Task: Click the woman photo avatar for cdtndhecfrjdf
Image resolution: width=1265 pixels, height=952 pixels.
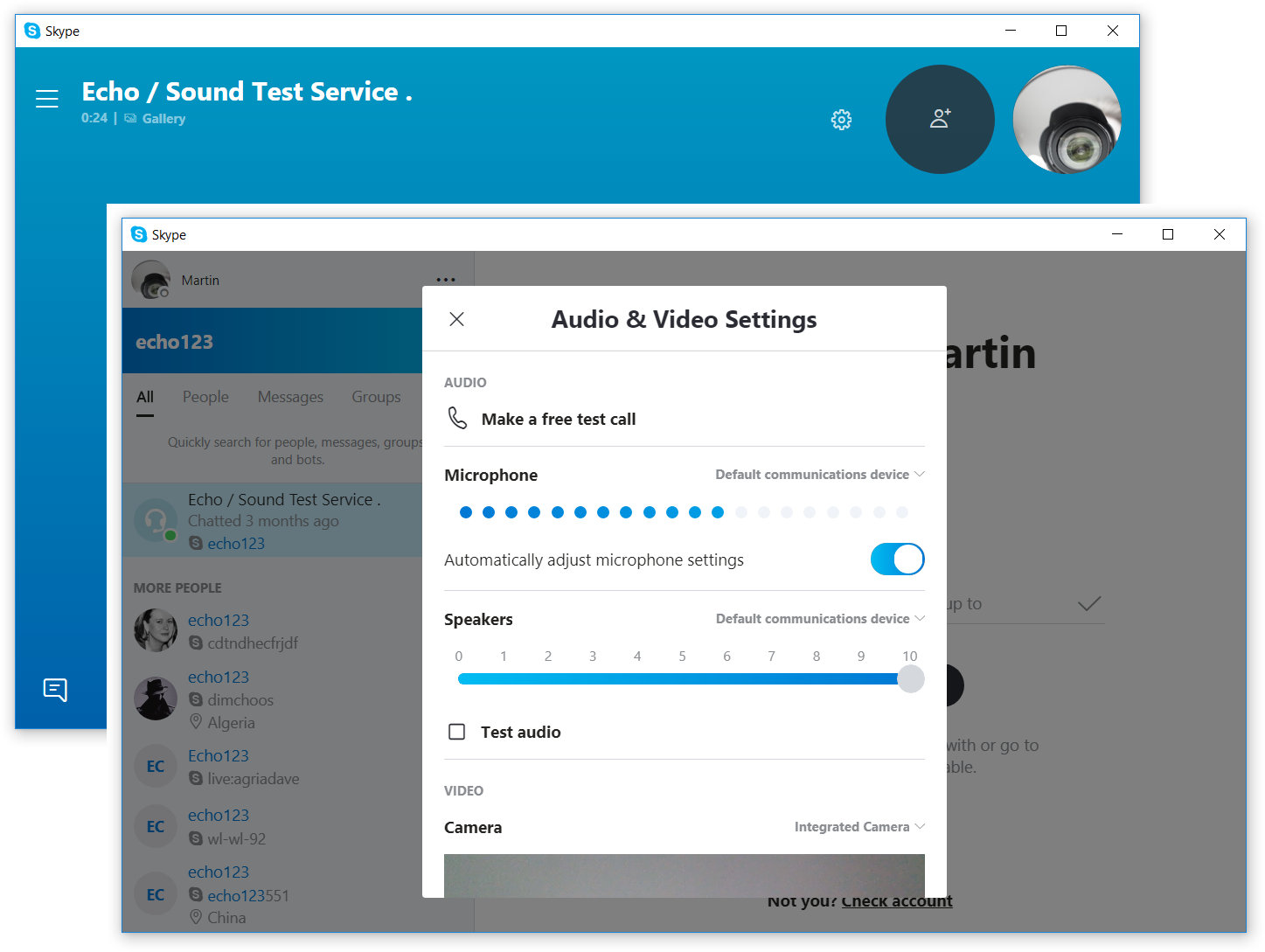Action: tap(156, 630)
